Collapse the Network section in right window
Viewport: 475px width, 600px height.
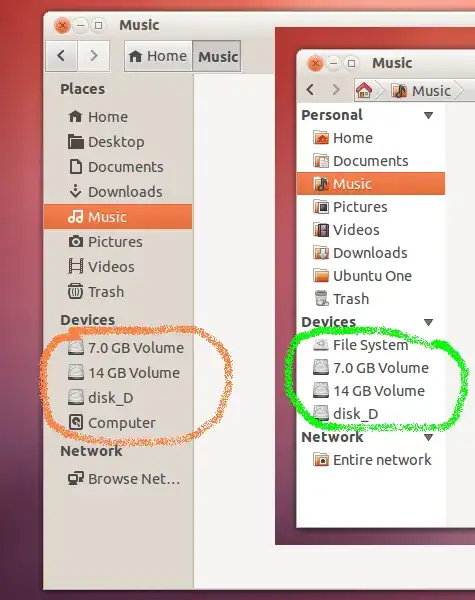pos(429,437)
